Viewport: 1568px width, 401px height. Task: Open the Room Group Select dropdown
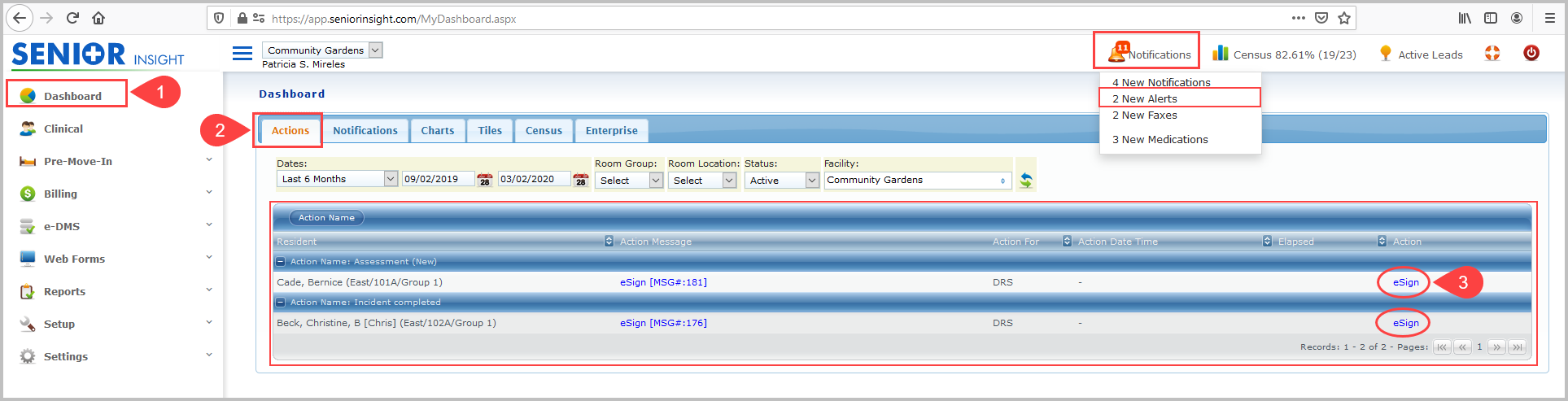(x=629, y=181)
